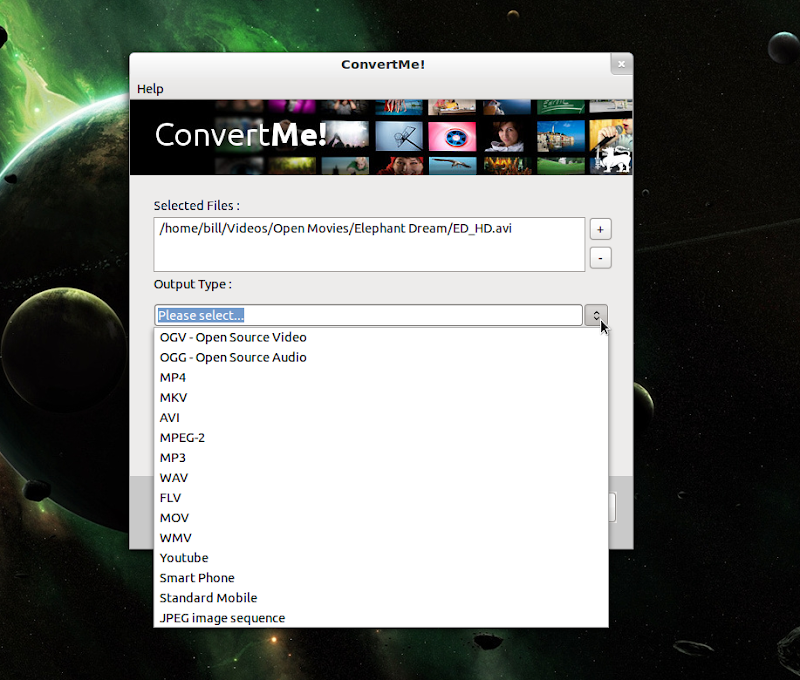Viewport: 800px width, 680px height.
Task: Close the ConvertMe! window
Action: click(621, 64)
